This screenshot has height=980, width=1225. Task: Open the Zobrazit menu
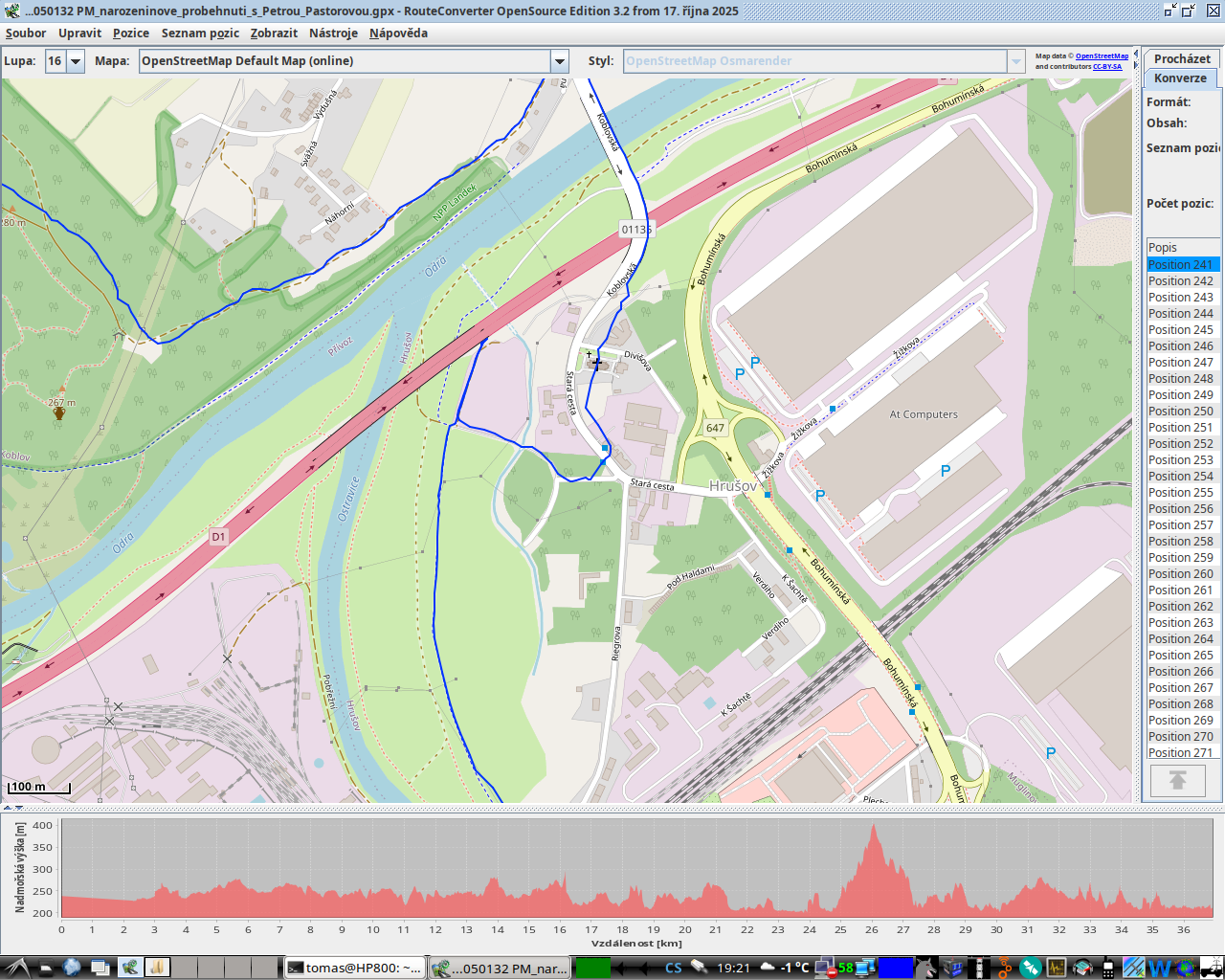click(x=274, y=33)
